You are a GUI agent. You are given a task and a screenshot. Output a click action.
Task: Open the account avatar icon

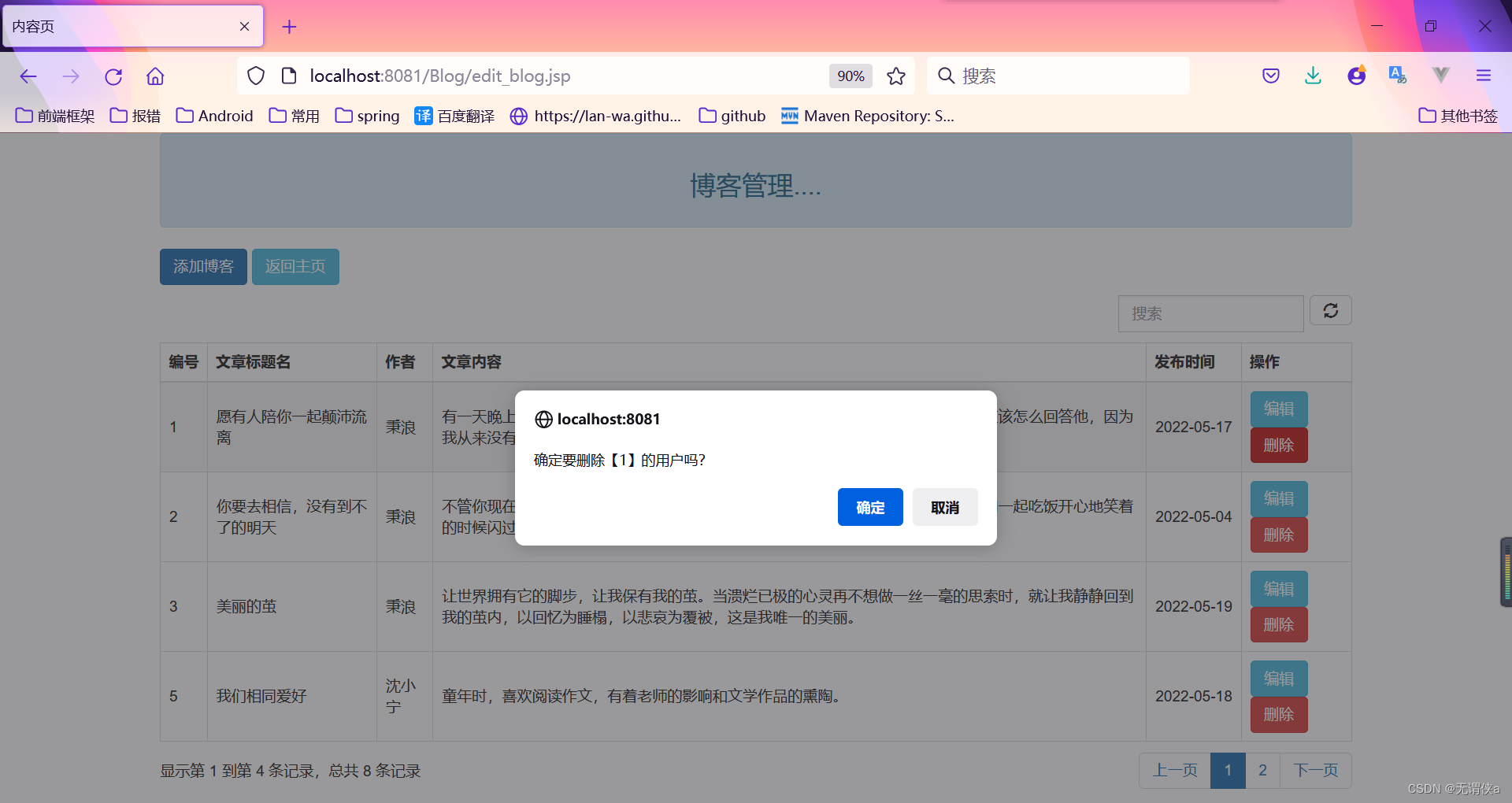tap(1356, 76)
